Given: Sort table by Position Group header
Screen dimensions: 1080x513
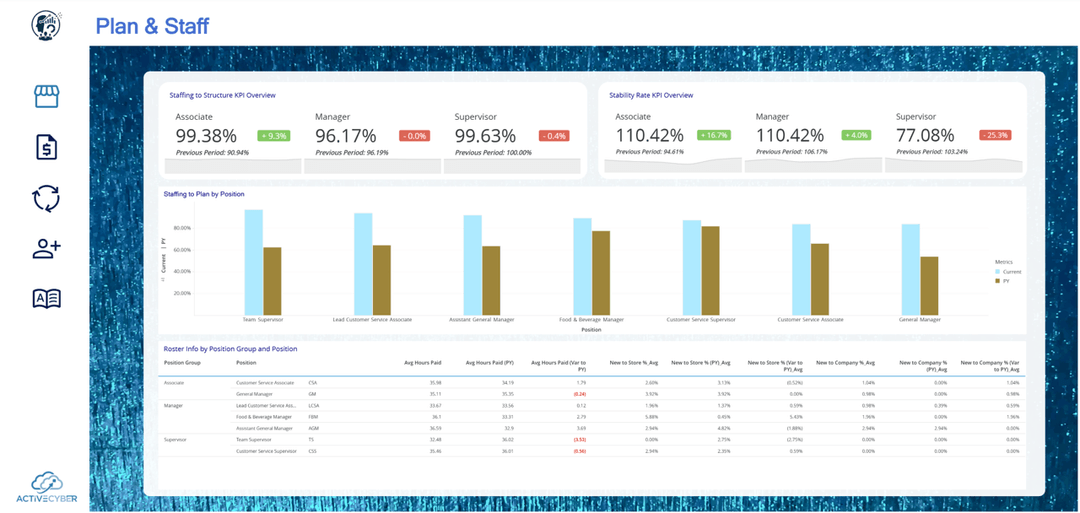Looking at the screenshot, I should 182,362.
